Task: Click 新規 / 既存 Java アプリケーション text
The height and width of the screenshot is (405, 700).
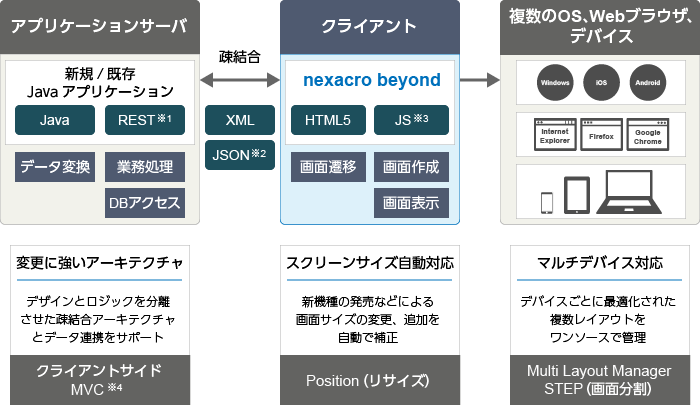Action: tap(100, 83)
